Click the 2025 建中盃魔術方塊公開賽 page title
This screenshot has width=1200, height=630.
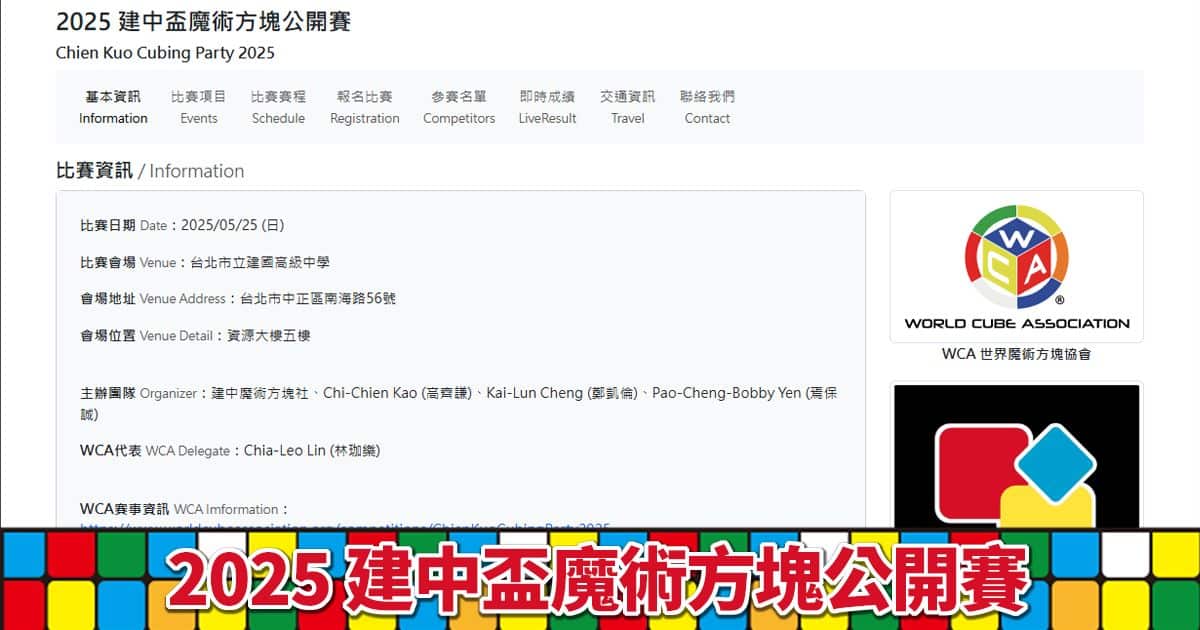(204, 21)
